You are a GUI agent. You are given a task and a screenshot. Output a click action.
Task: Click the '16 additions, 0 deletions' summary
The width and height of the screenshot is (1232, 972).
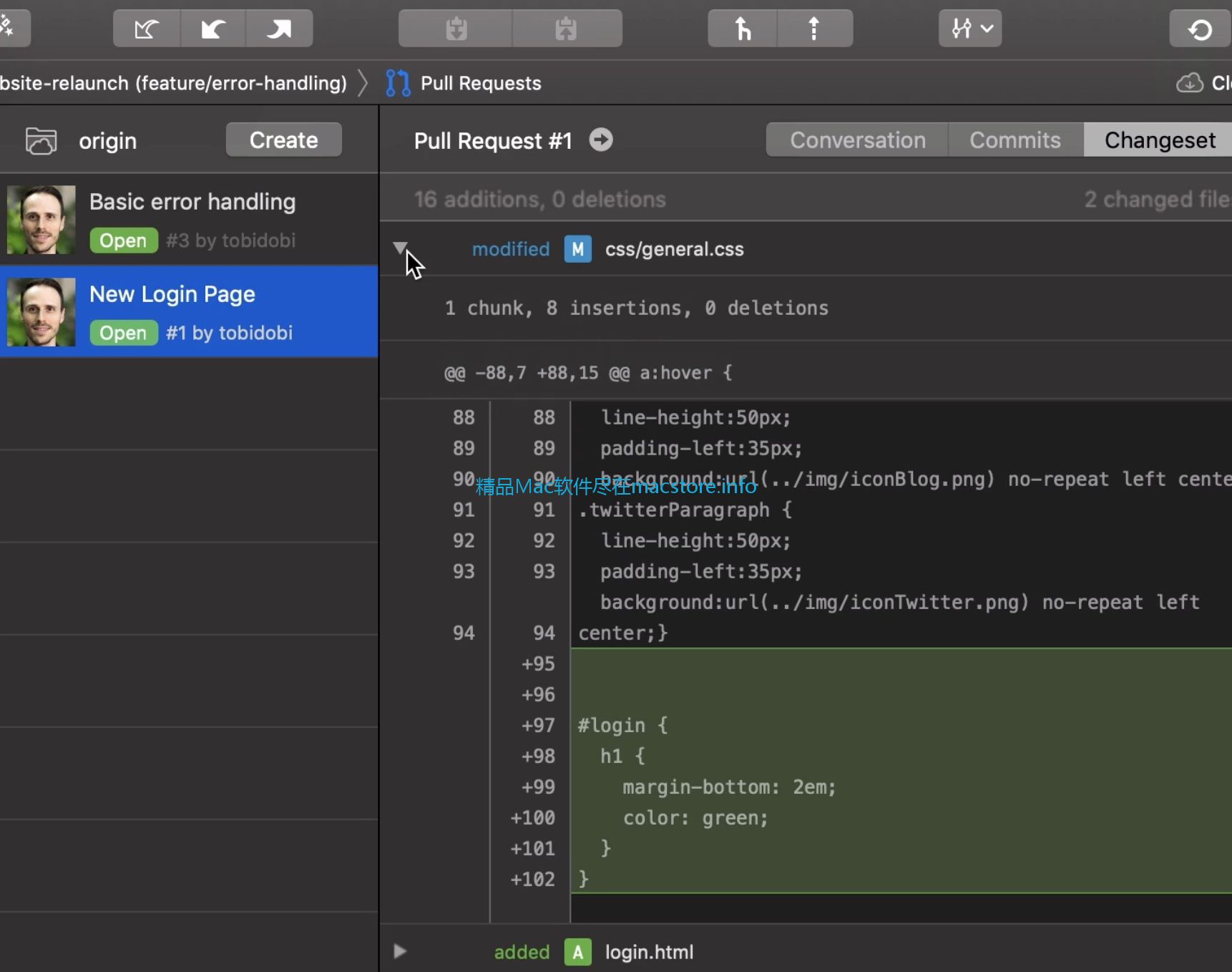(x=539, y=199)
